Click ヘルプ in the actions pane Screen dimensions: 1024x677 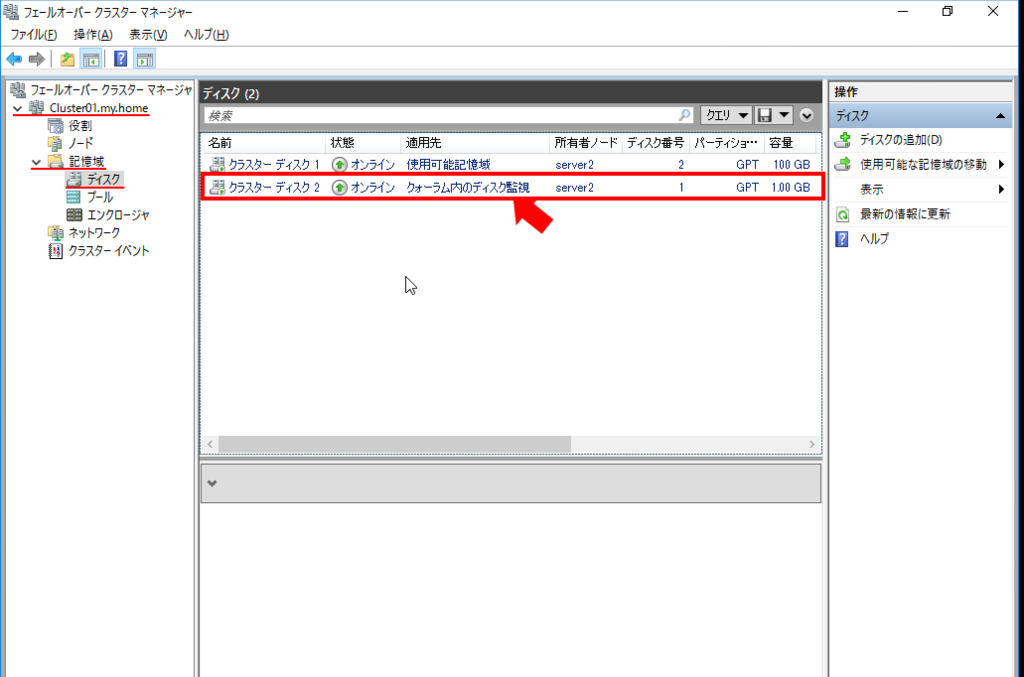coord(874,239)
